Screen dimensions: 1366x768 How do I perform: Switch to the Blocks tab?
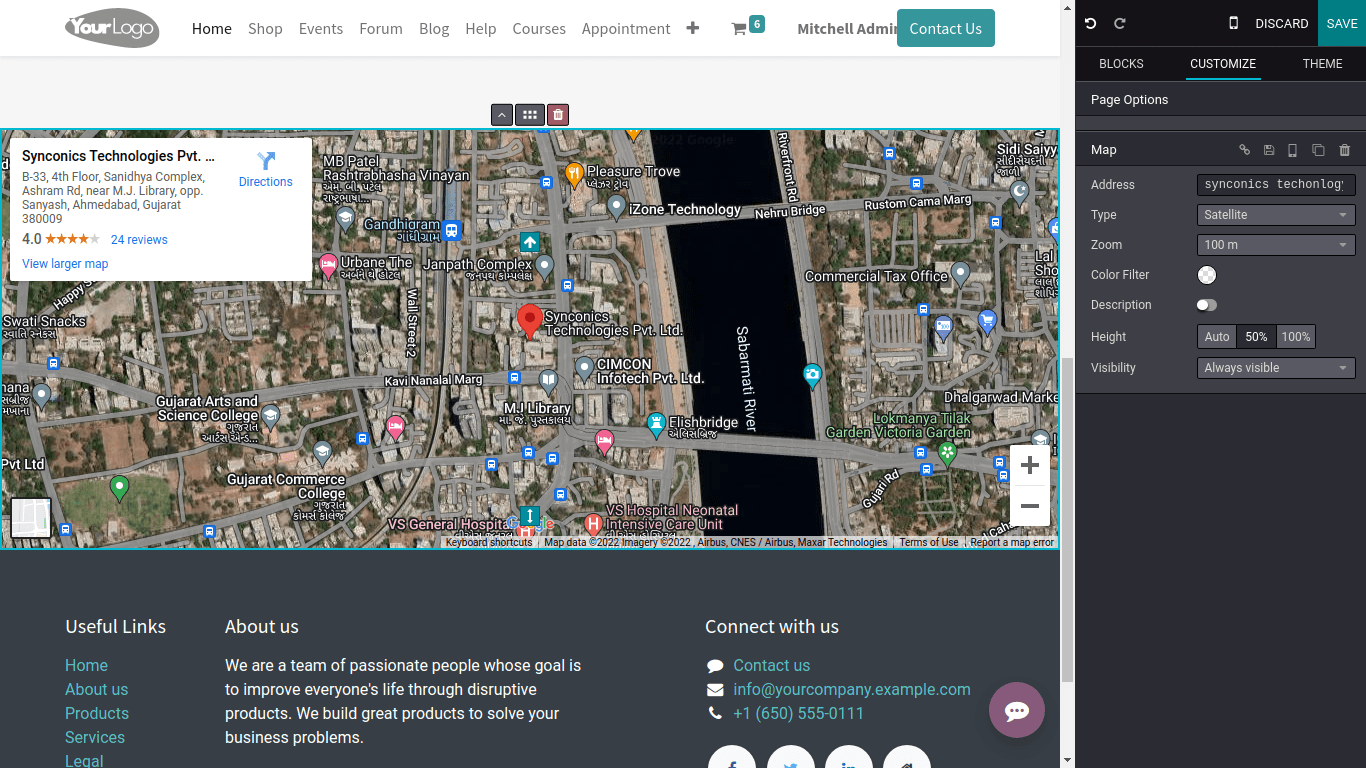click(1121, 63)
